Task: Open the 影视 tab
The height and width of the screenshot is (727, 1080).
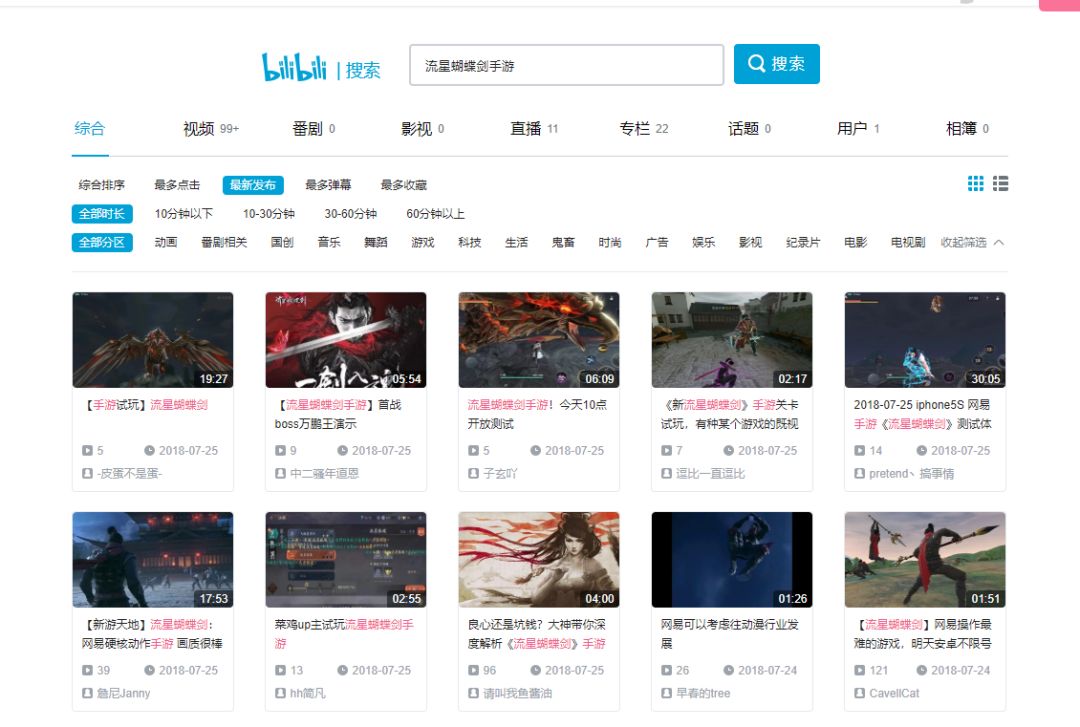Action: pyautogui.click(x=422, y=129)
